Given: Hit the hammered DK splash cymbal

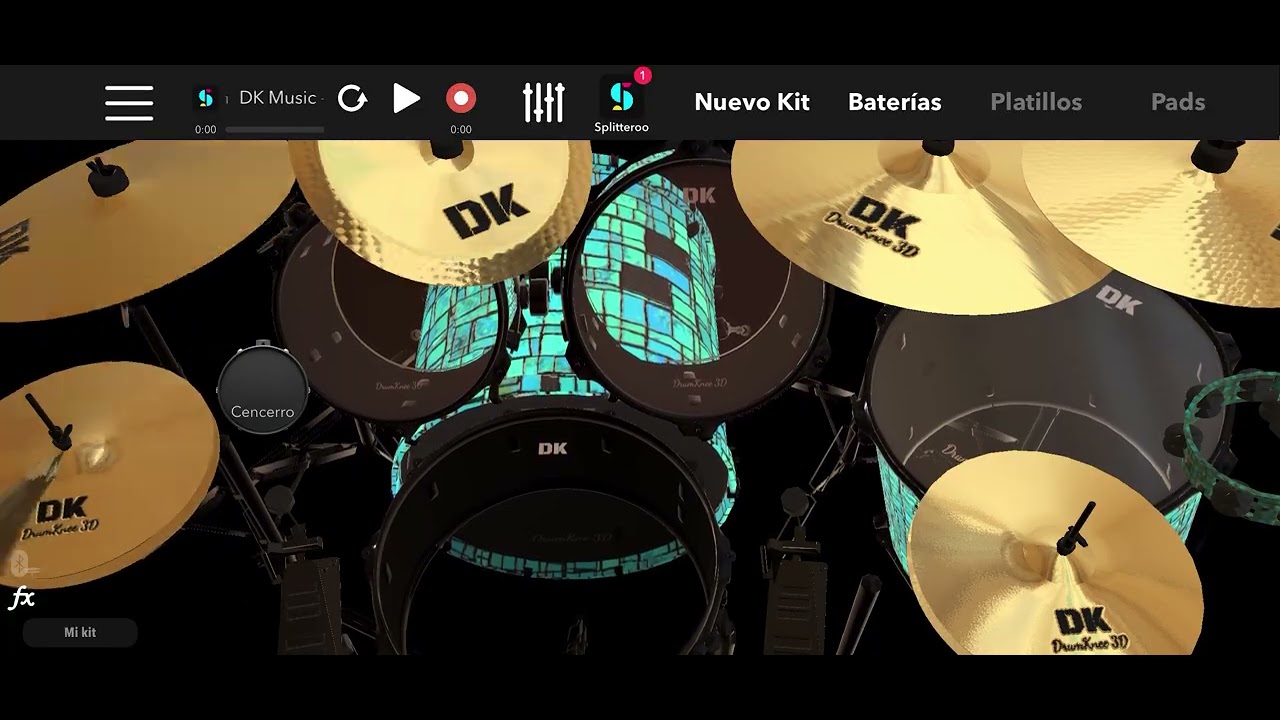Looking at the screenshot, I should 440,212.
